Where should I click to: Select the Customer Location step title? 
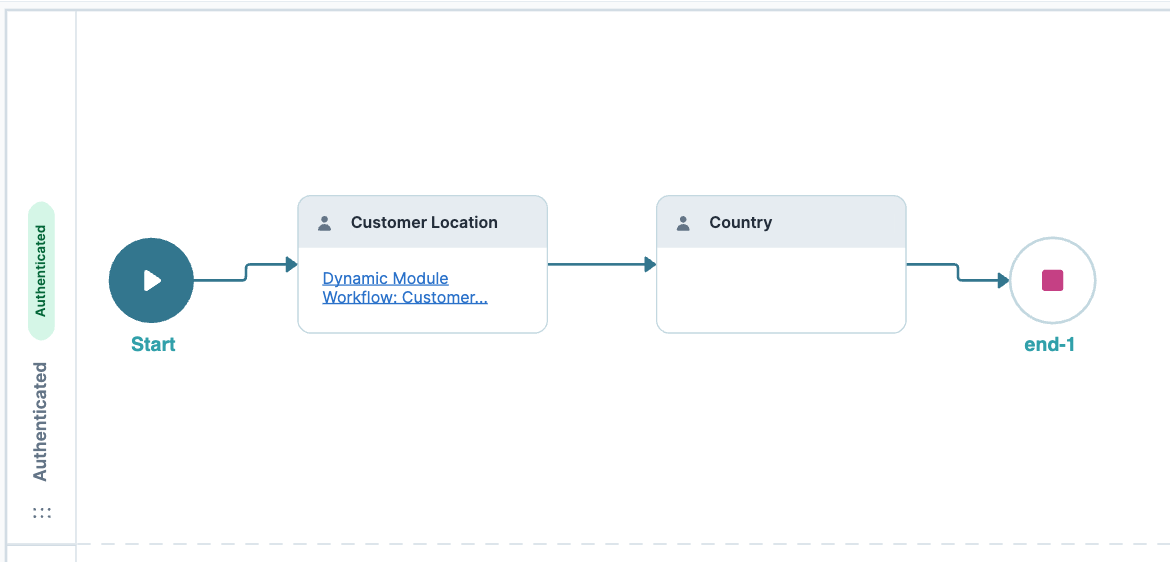424,222
